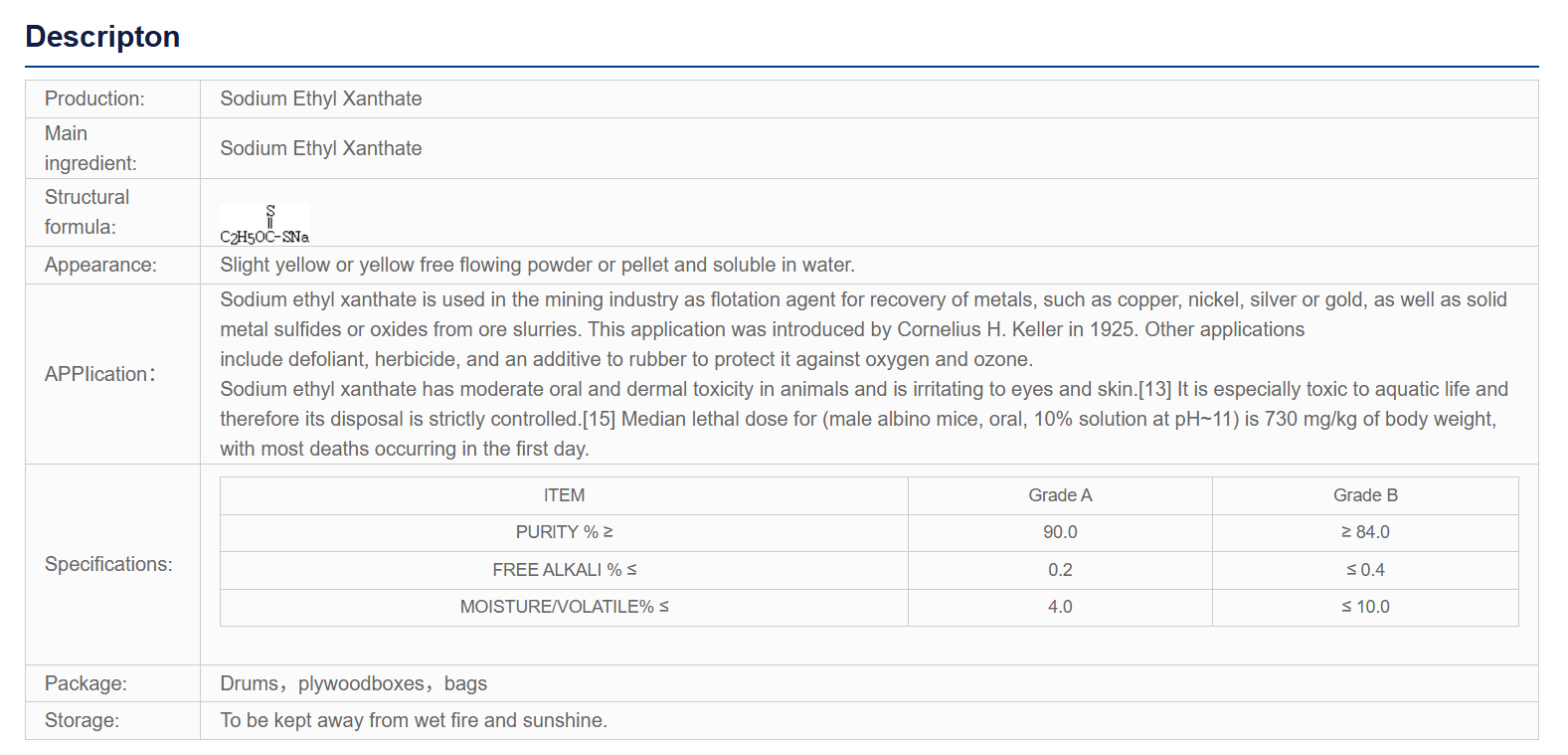Image resolution: width=1568 pixels, height=755 pixels.
Task: Click the Main ingredient label
Action: pyautogui.click(x=90, y=148)
